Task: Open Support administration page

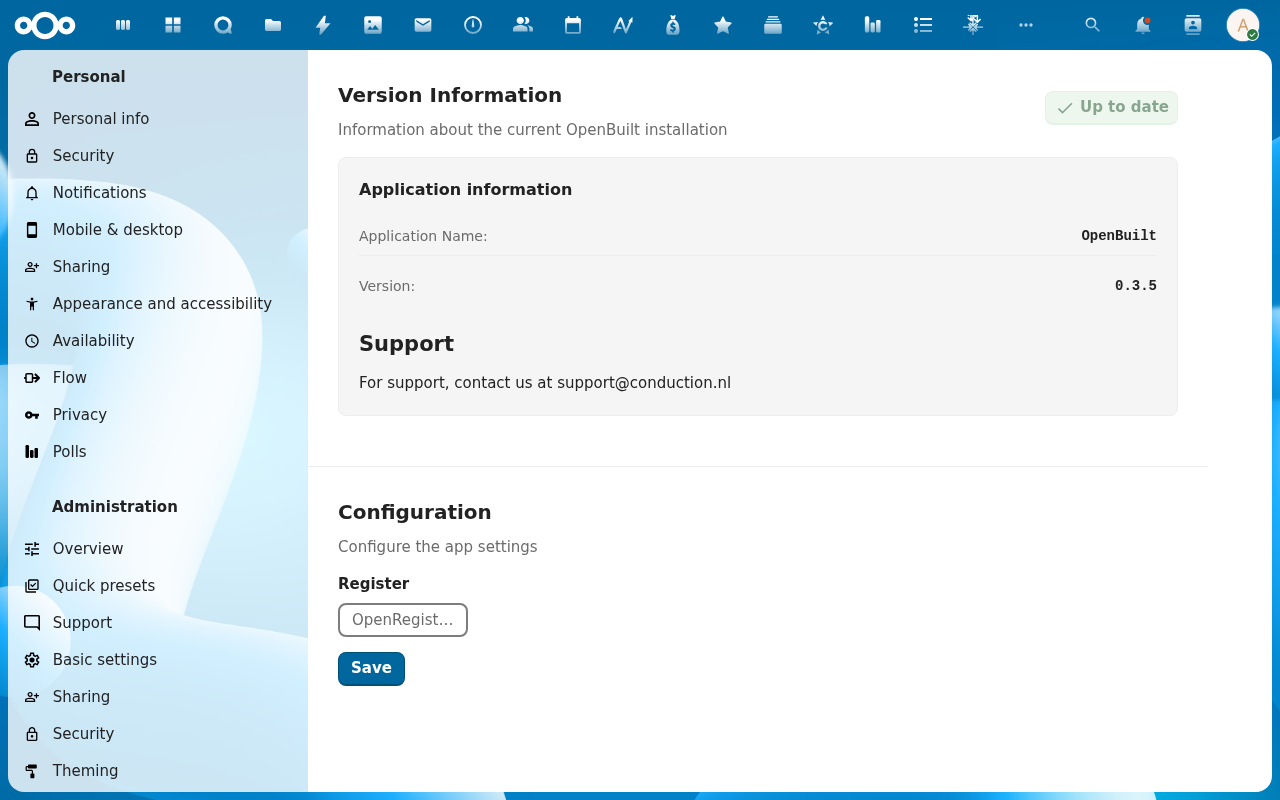Action: [158, 623]
